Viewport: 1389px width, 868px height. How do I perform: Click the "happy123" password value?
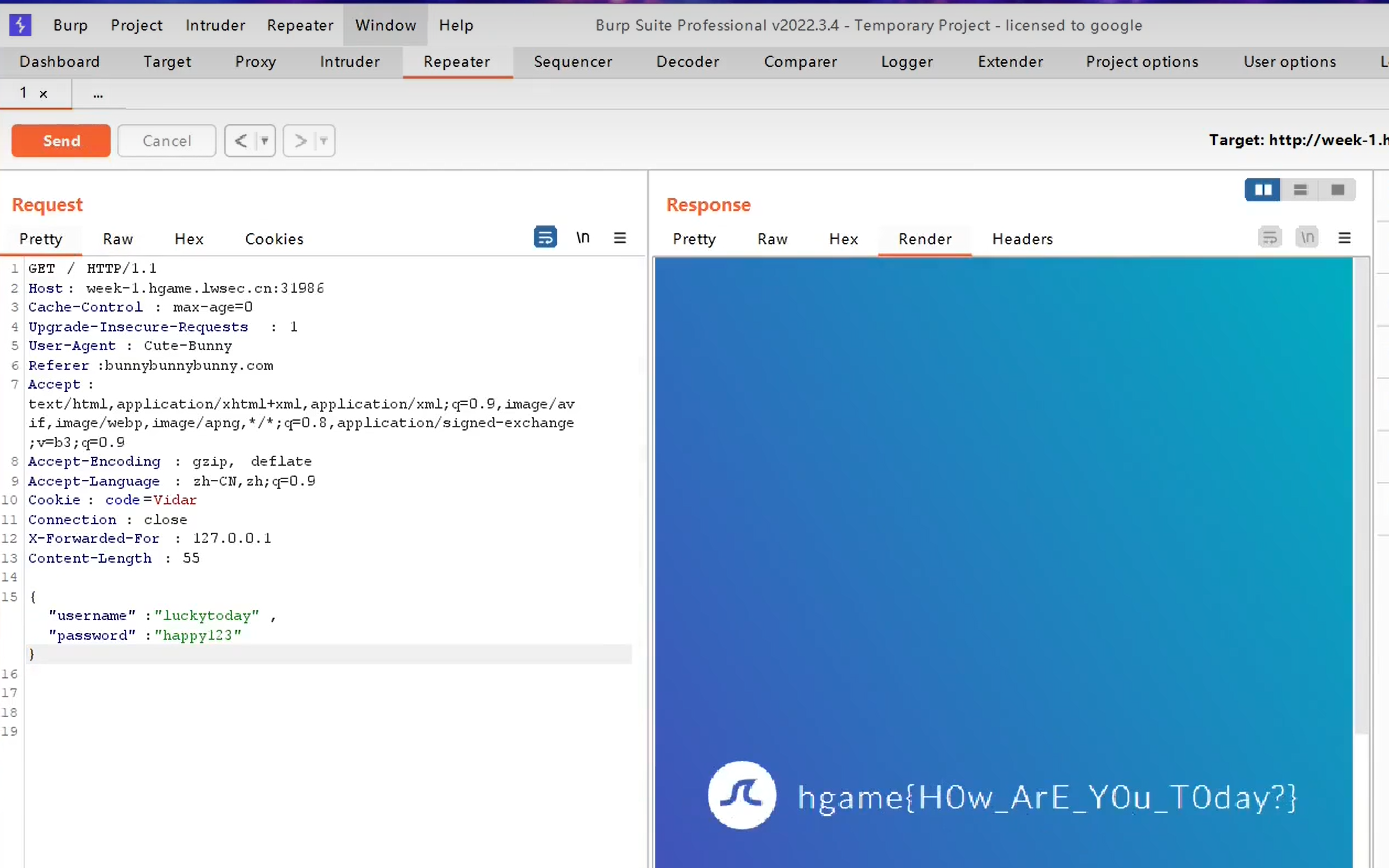[x=198, y=635]
